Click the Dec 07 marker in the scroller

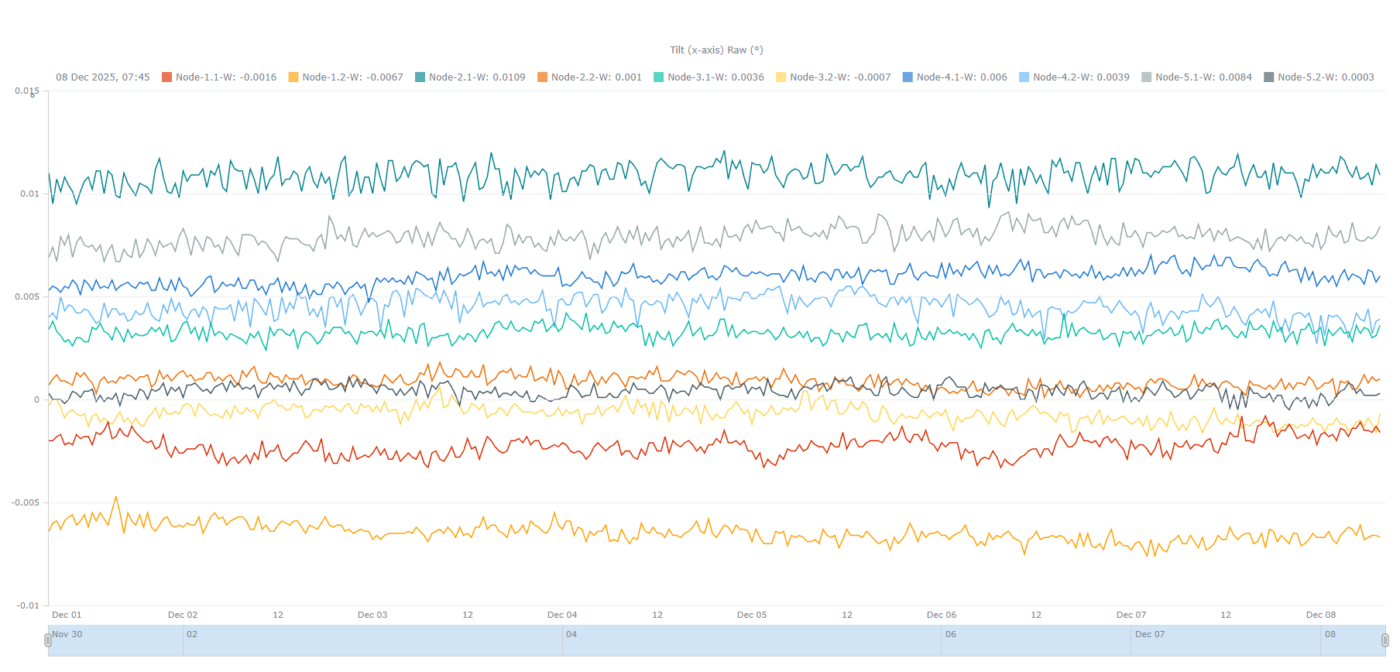click(x=1147, y=634)
